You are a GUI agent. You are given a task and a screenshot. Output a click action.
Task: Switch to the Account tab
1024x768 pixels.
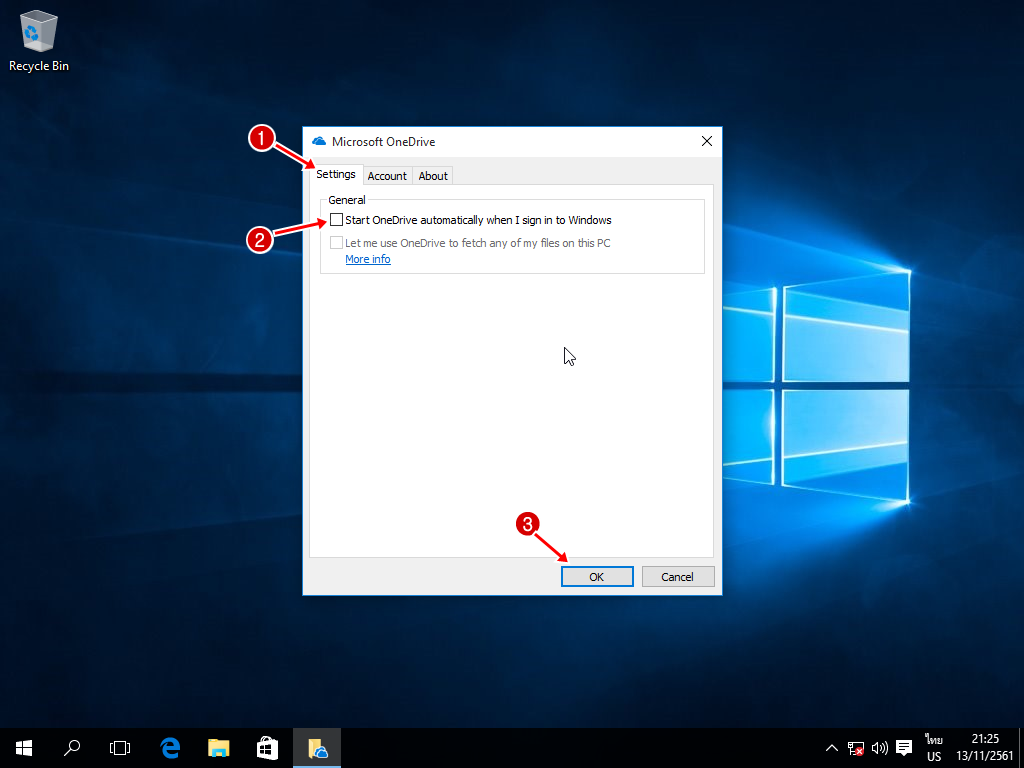point(387,176)
